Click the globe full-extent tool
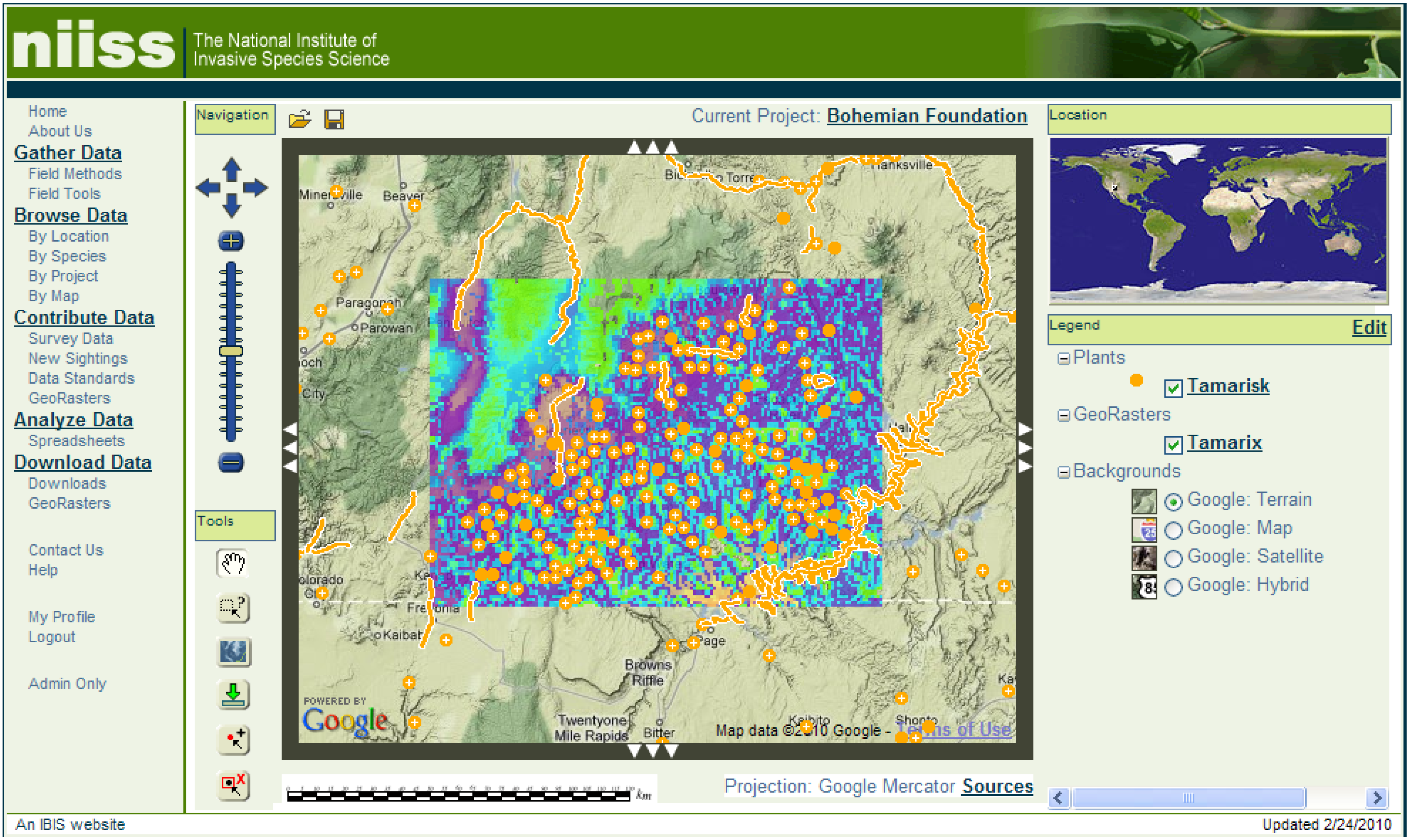 pos(233,652)
